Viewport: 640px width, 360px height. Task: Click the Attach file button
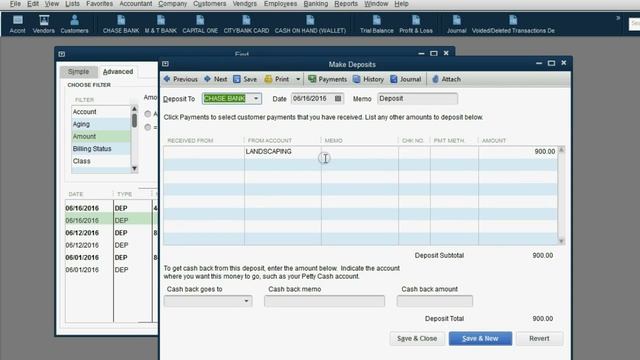pos(446,79)
